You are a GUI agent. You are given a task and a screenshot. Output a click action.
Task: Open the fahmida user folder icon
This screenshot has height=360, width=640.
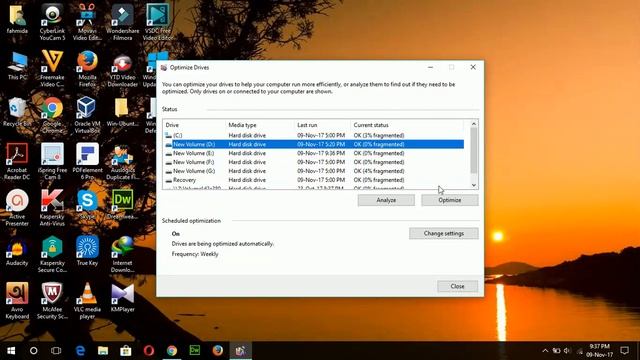coord(17,19)
